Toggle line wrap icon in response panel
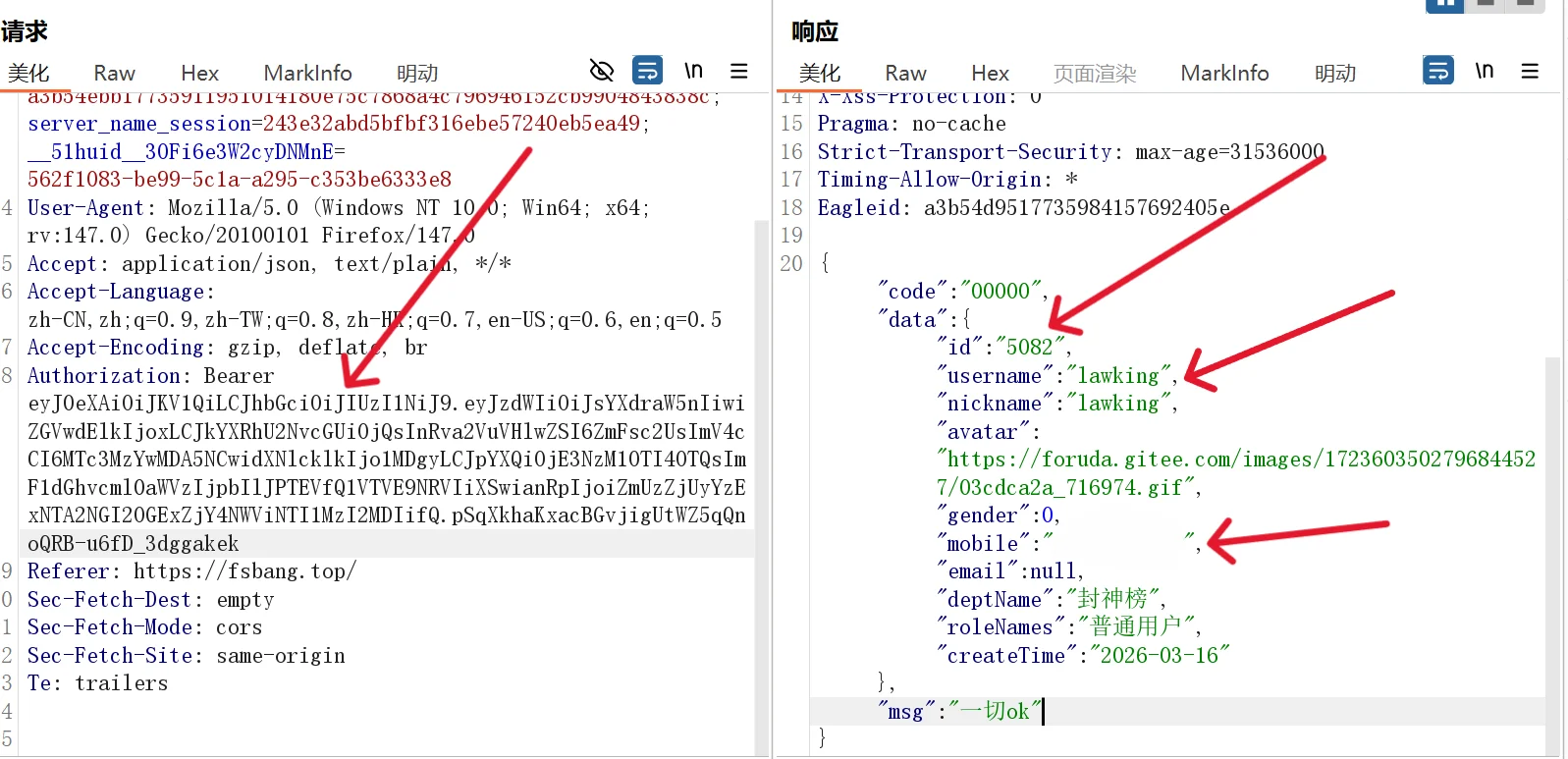Screen dimensions: 1568x759 tap(1437, 71)
